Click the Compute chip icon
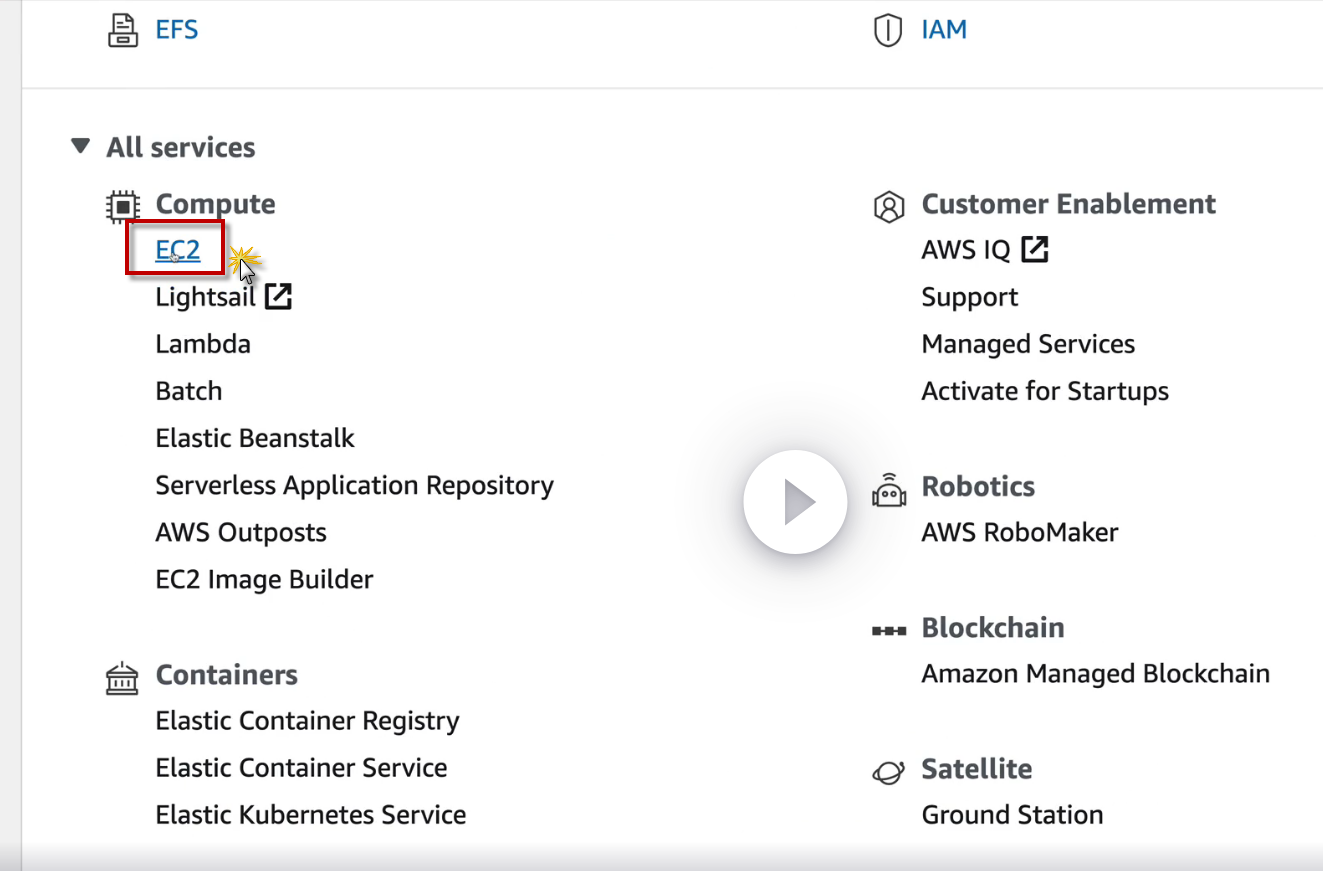 122,206
